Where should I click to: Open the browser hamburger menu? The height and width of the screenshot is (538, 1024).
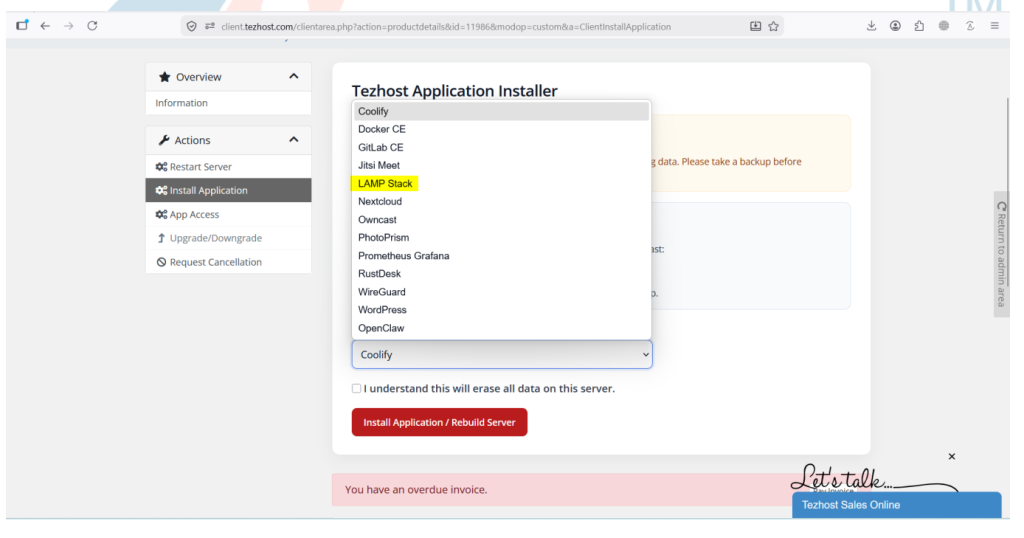(995, 26)
